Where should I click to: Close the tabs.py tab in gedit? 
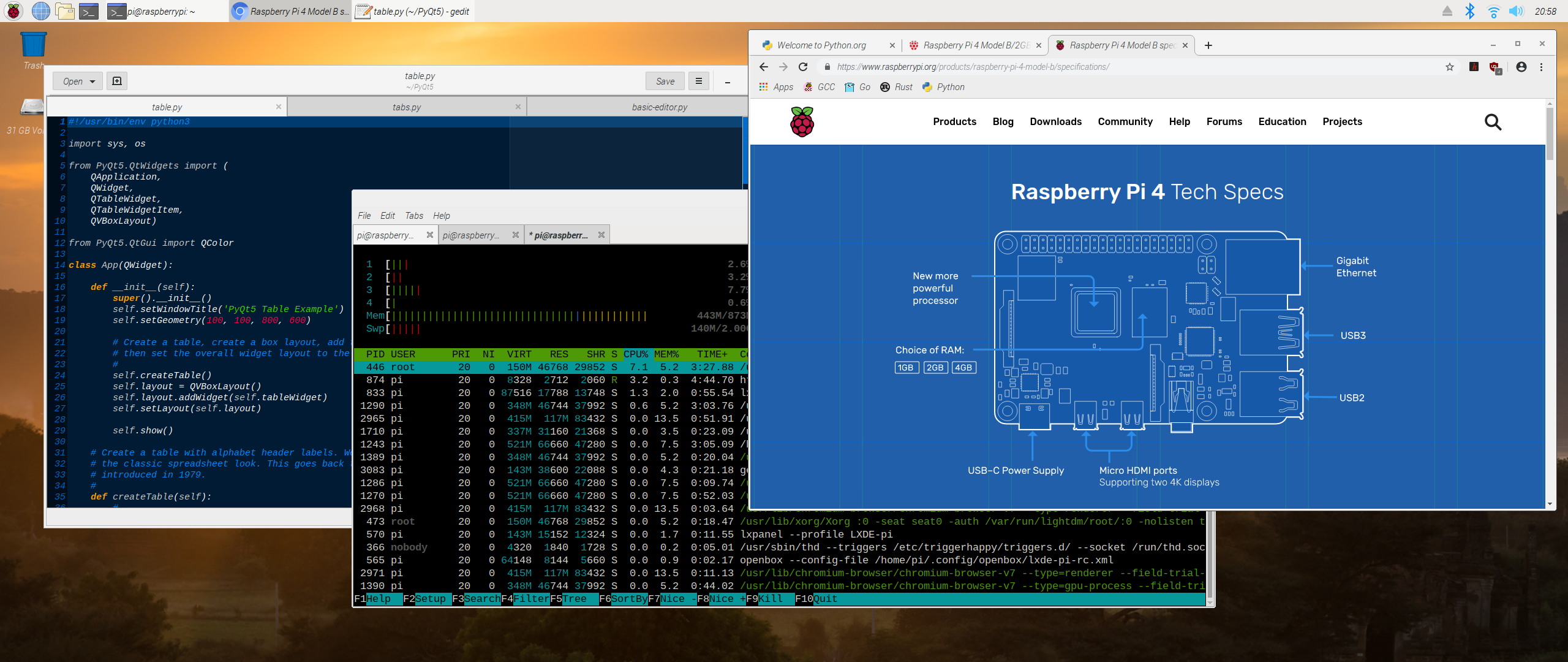pos(518,107)
